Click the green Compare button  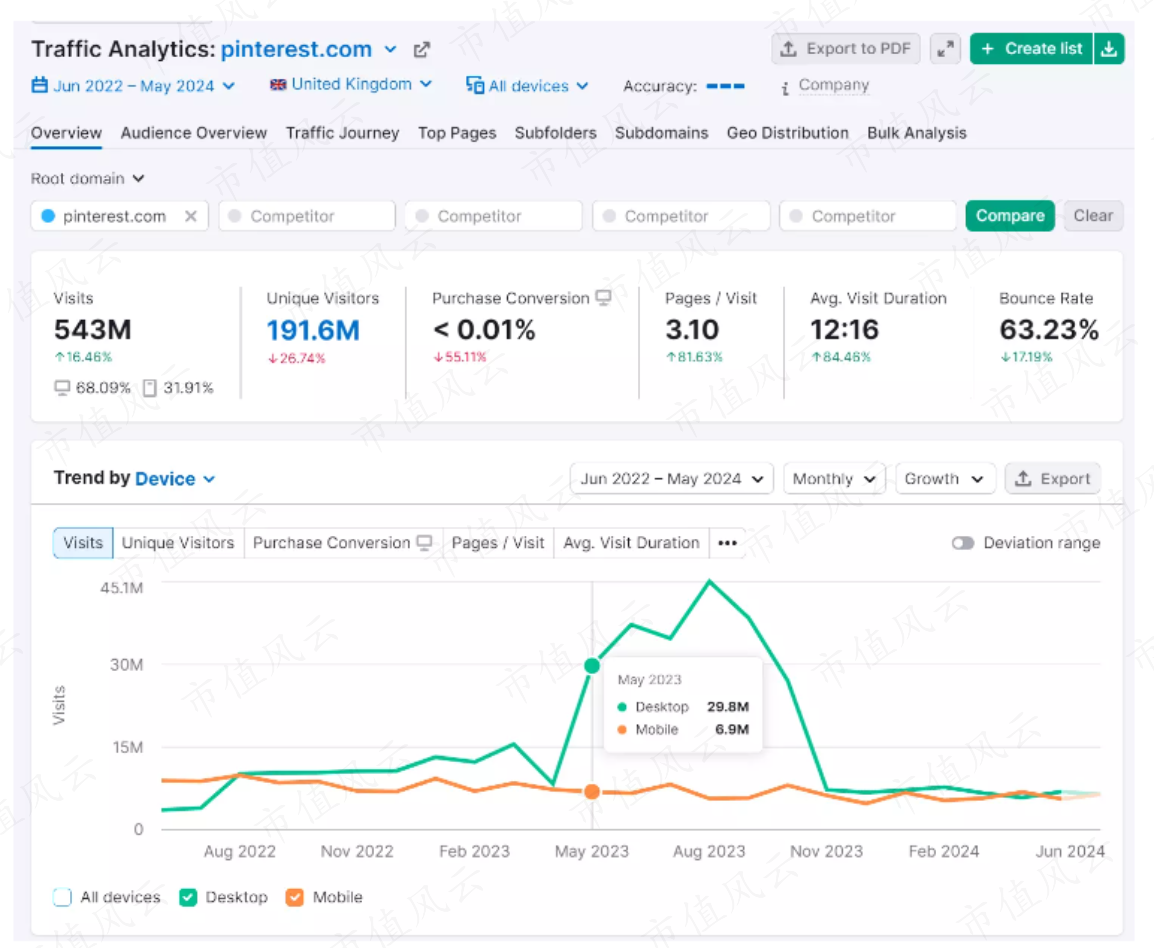coord(1010,216)
